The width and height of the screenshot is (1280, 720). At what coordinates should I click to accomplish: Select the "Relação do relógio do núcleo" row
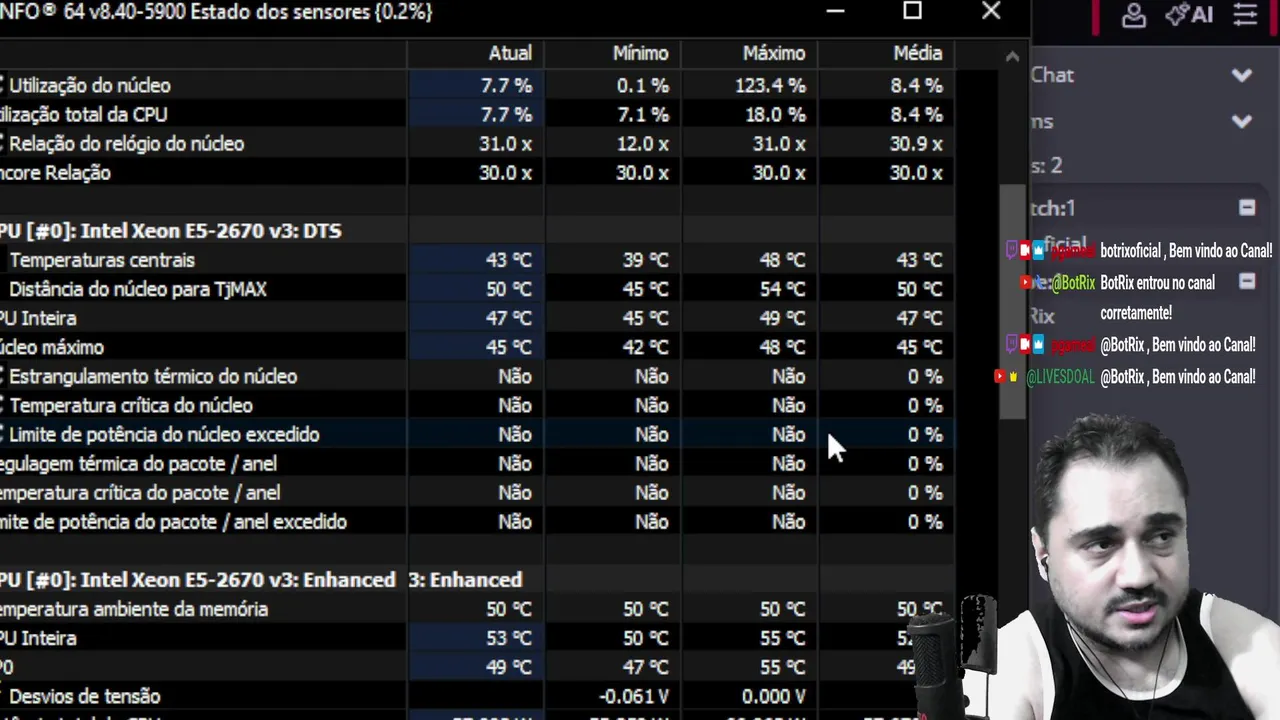click(477, 144)
